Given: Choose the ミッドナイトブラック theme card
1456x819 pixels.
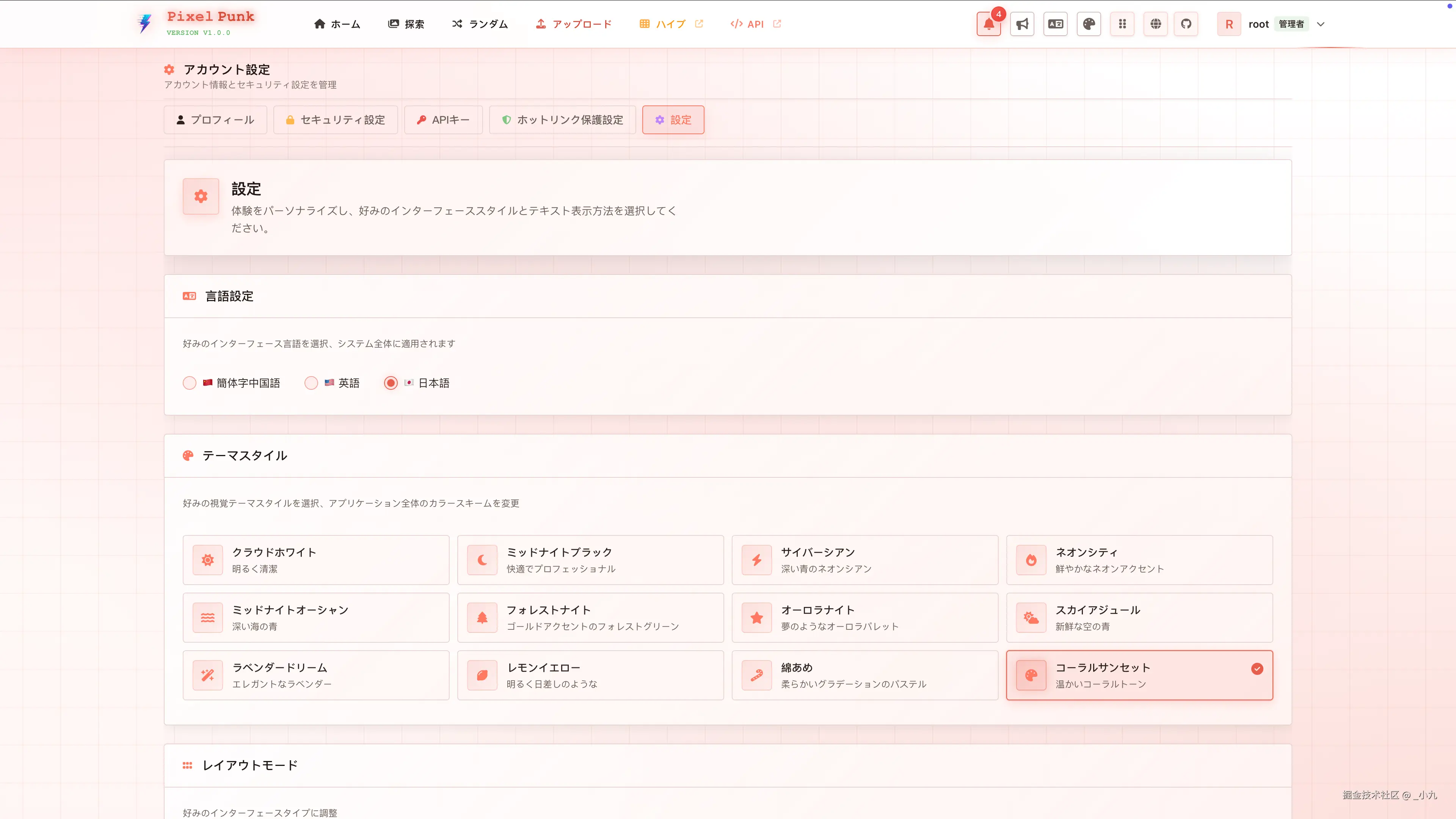Looking at the screenshot, I should 590,560.
